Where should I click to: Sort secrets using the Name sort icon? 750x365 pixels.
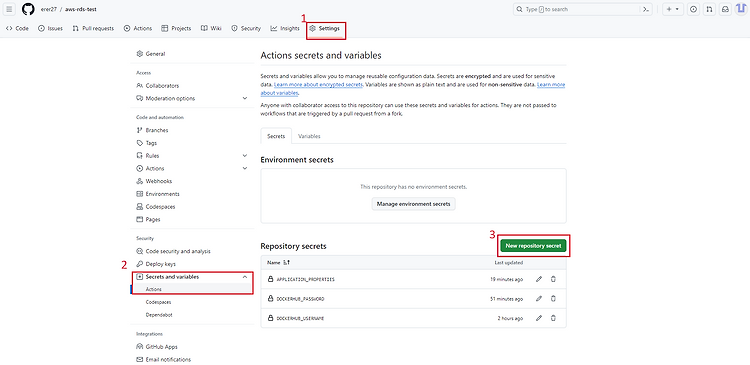287,263
